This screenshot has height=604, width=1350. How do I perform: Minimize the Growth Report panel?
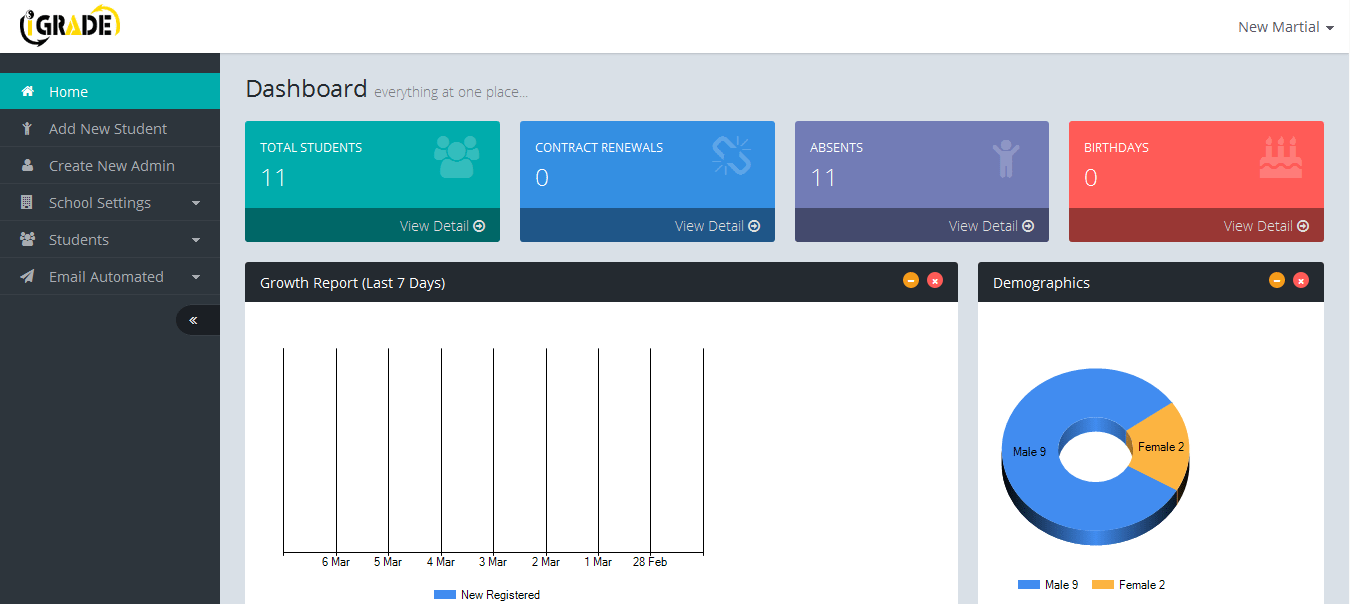911,280
